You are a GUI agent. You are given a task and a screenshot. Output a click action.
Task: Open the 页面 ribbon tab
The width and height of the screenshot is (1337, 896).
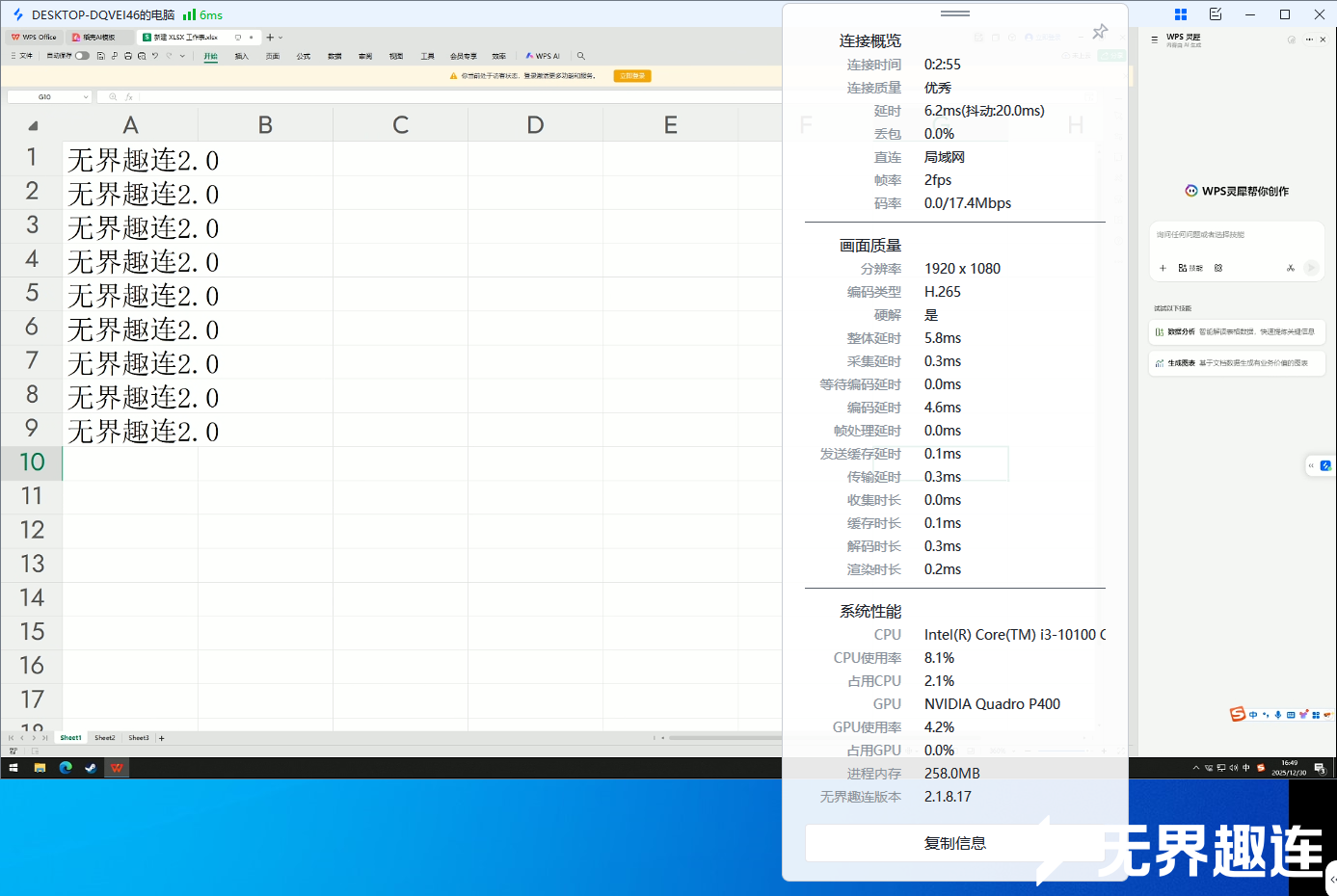[273, 56]
